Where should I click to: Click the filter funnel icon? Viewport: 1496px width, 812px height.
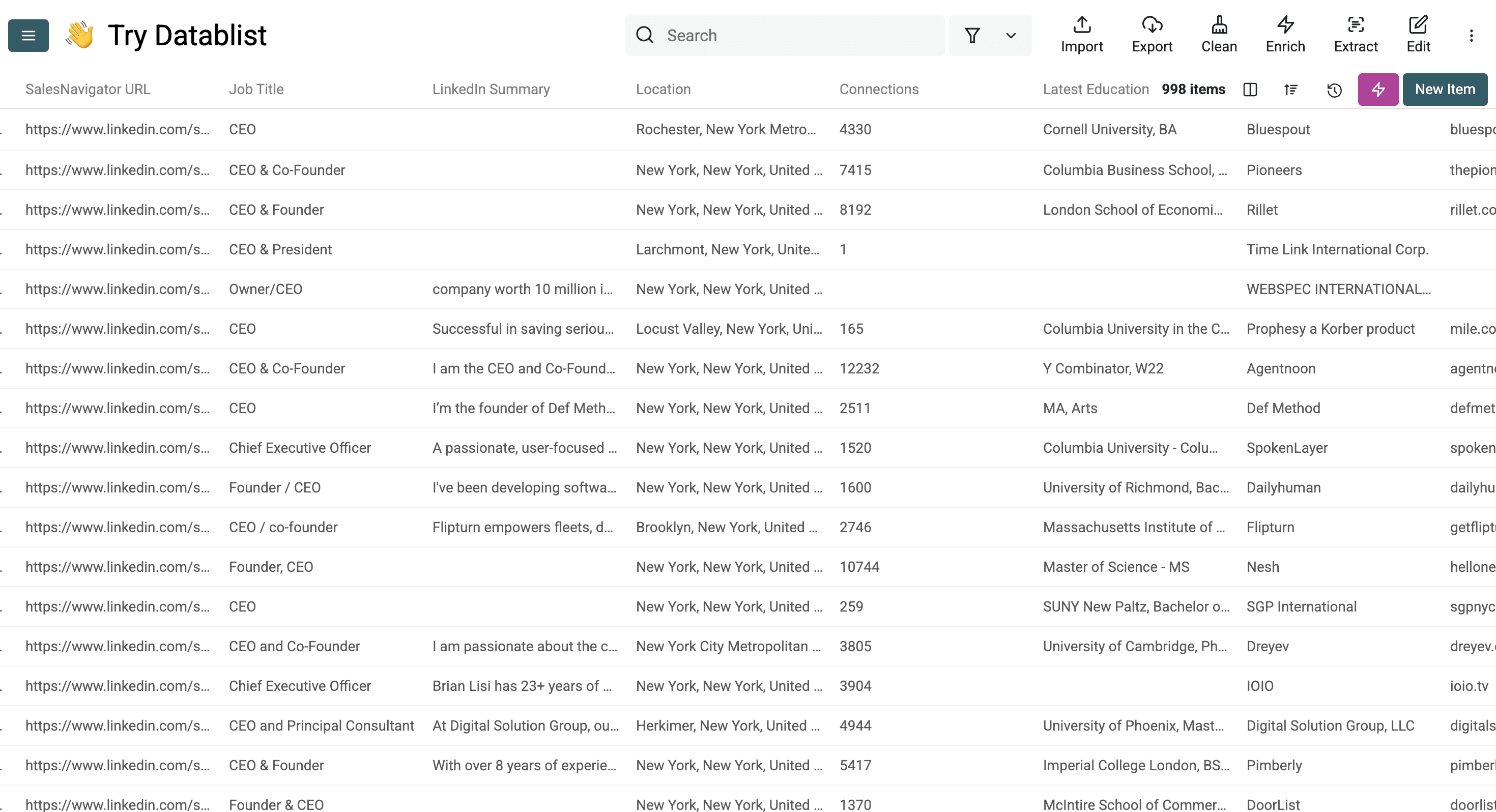[972, 36]
